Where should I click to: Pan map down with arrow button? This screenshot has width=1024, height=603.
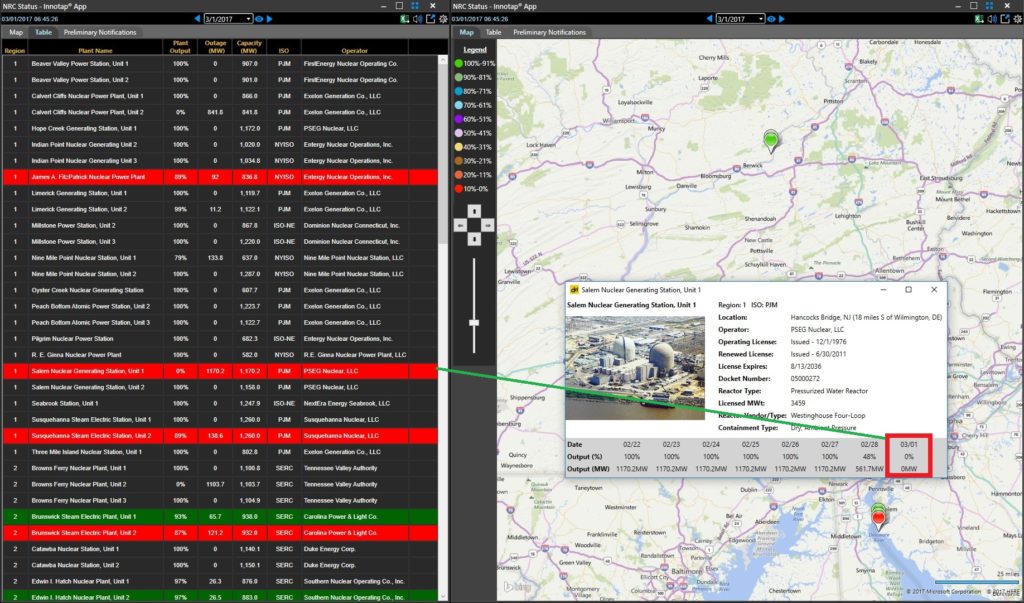[474, 239]
